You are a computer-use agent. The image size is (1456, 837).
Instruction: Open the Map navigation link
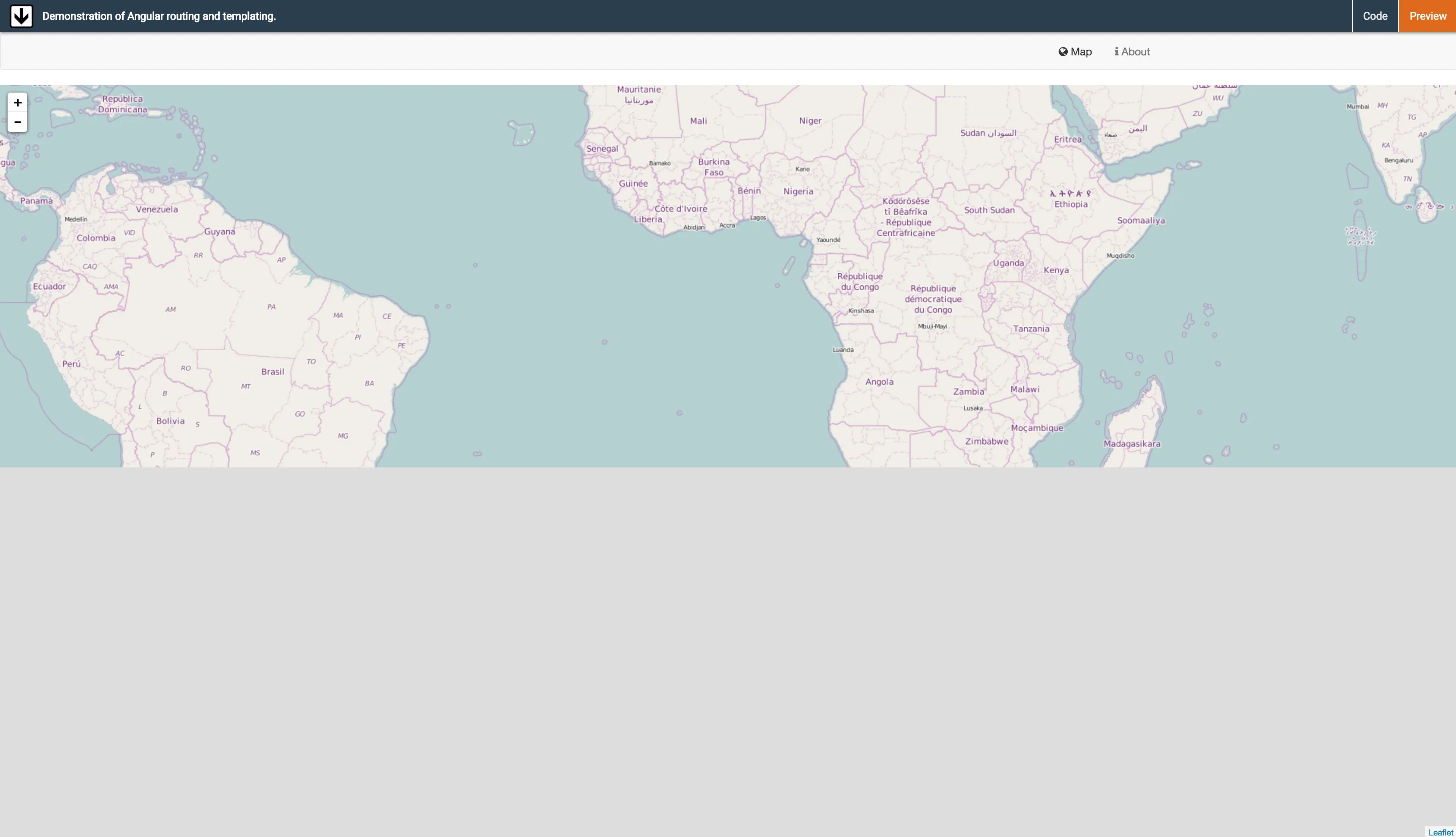point(1081,52)
